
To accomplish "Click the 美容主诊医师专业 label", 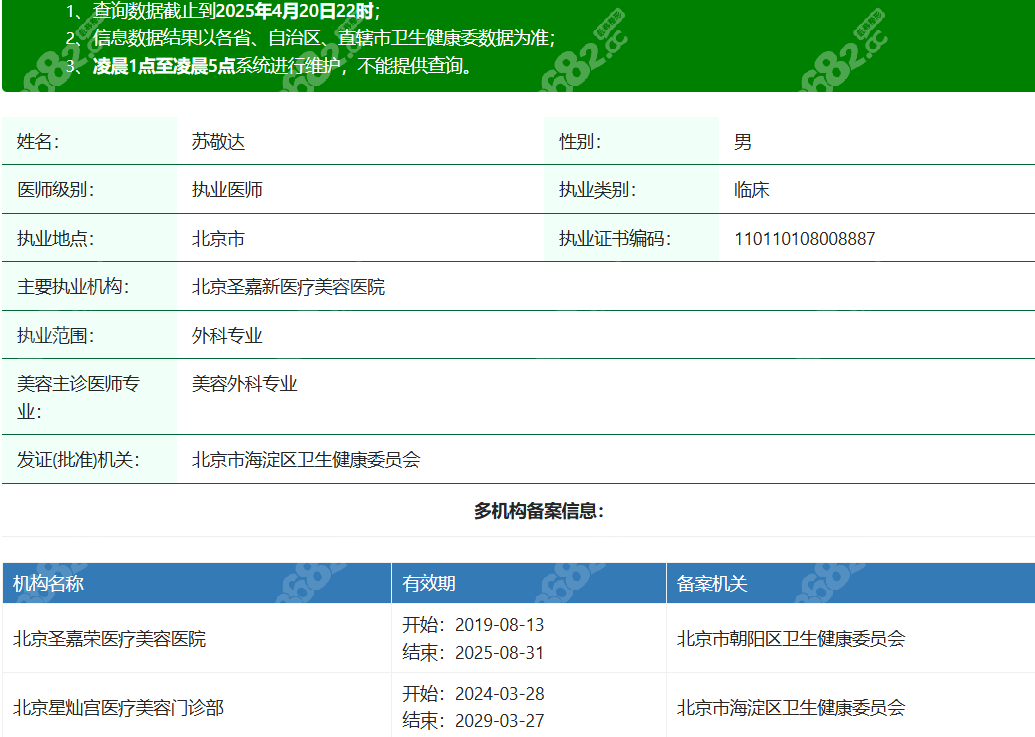I will point(78,397).
